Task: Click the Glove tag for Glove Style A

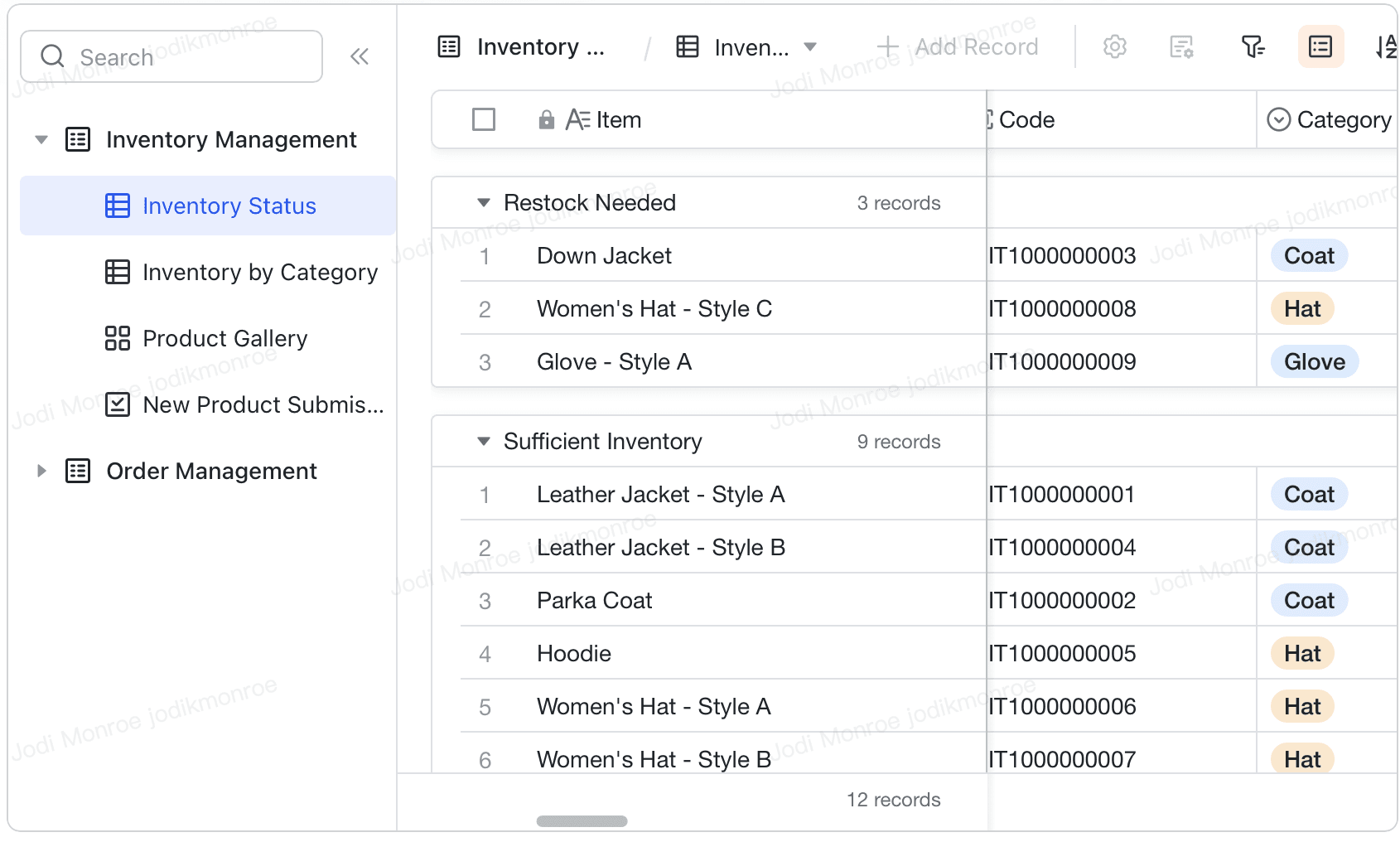Action: point(1315,361)
